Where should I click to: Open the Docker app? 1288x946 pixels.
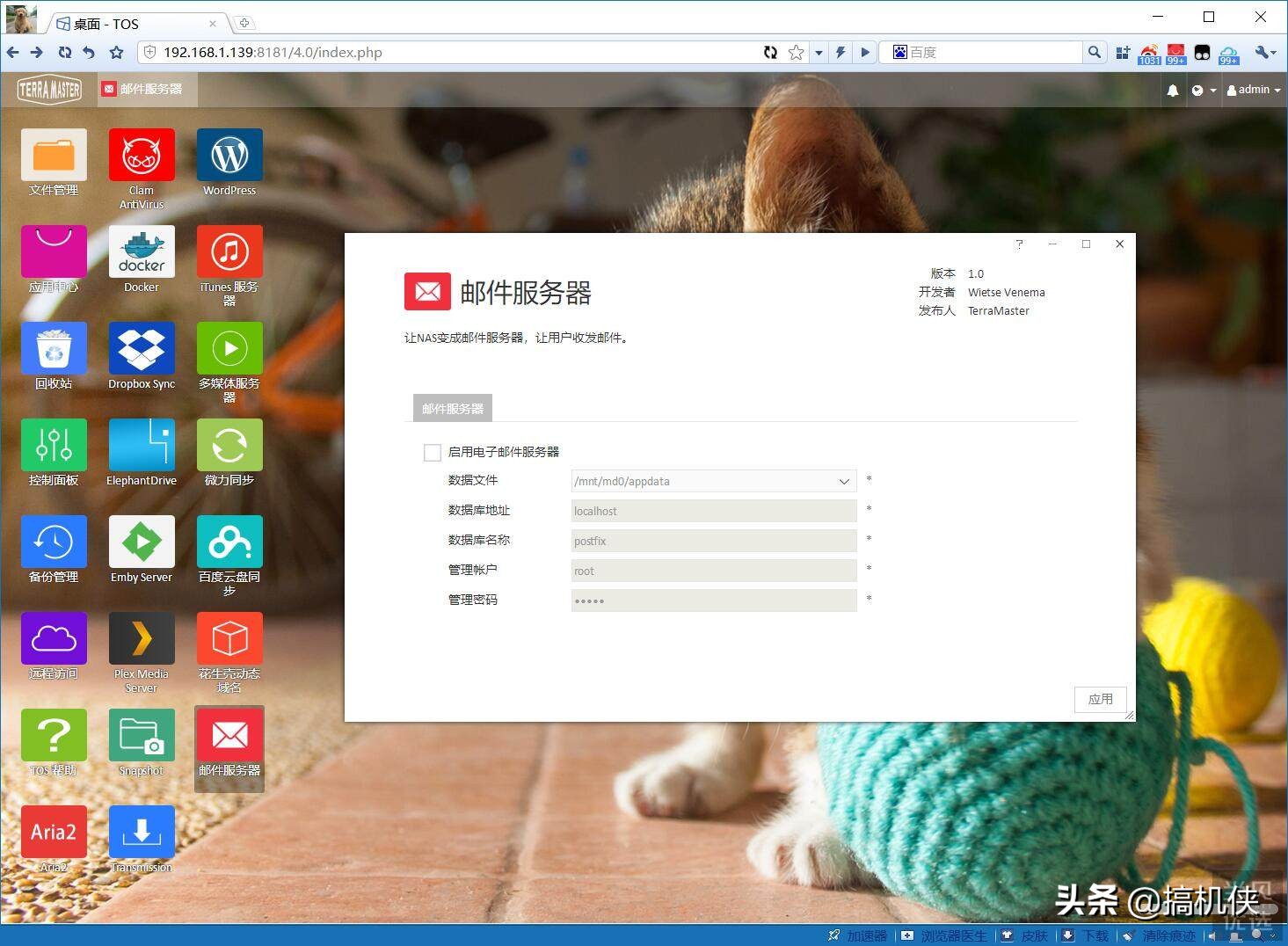141,255
